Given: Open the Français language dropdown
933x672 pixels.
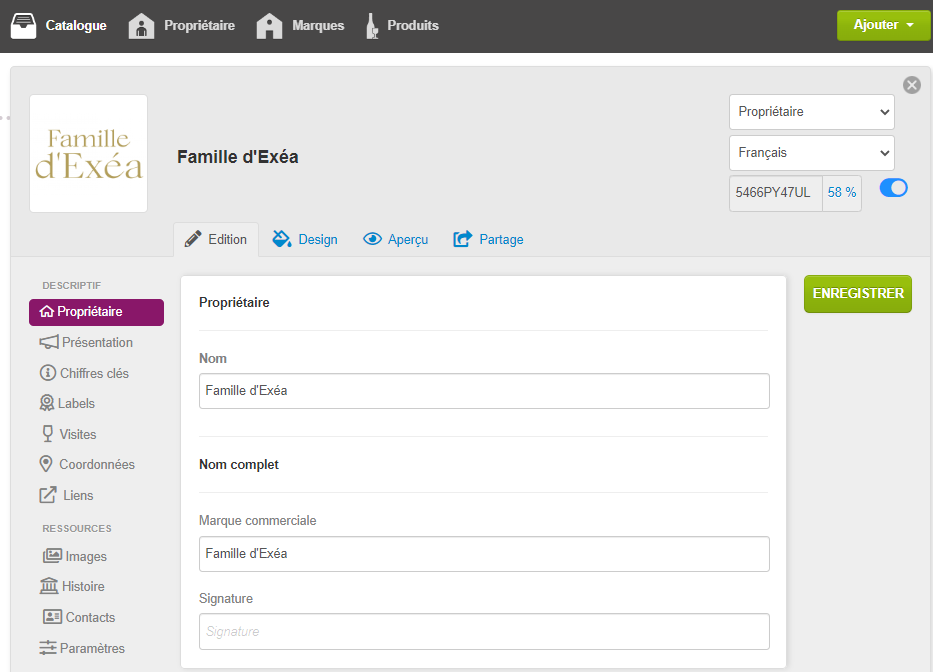Looking at the screenshot, I should pos(812,153).
